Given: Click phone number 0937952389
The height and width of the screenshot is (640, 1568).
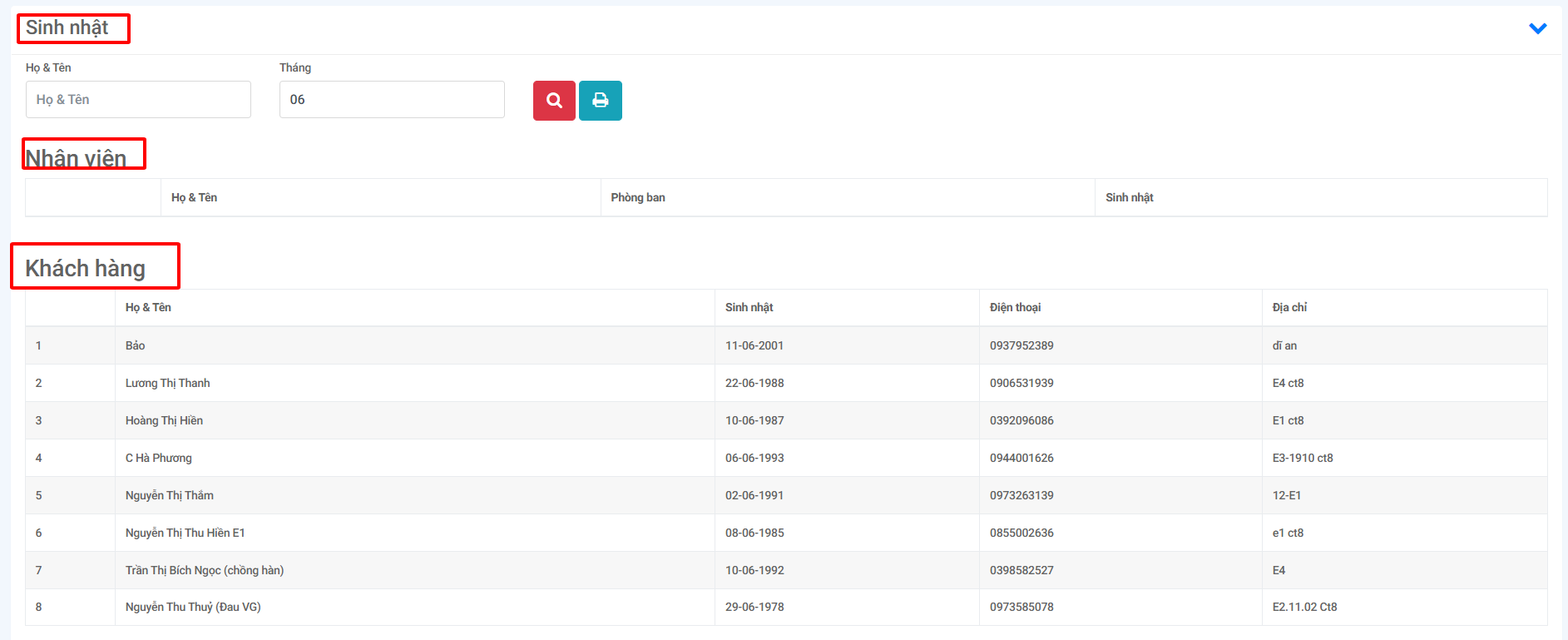Looking at the screenshot, I should [x=1021, y=345].
